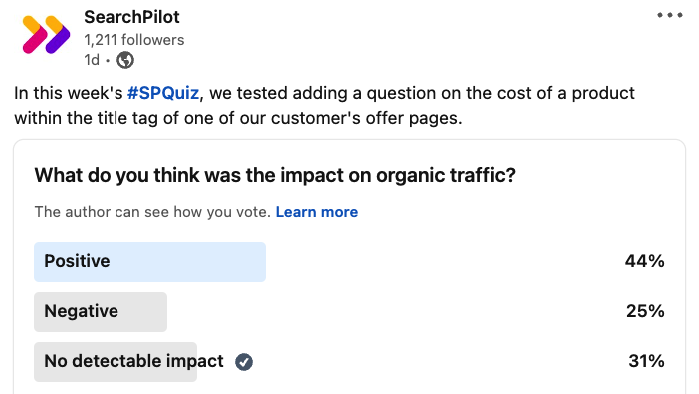Follow the #SPQuiz hashtag link
The image size is (699, 394).
click(x=163, y=93)
